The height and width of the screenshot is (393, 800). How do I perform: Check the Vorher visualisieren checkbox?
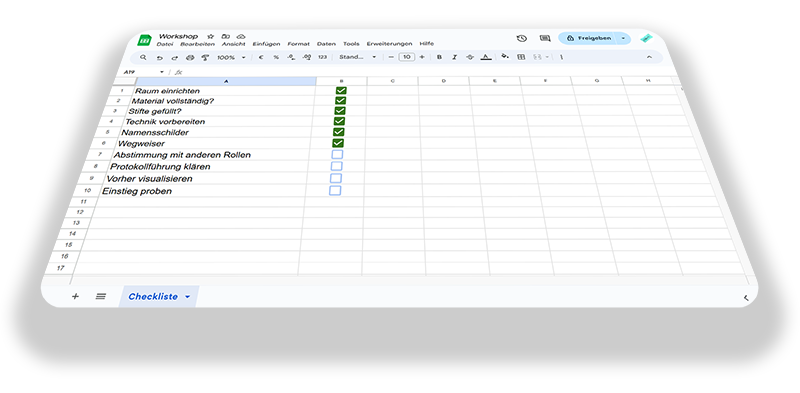[x=336, y=178]
